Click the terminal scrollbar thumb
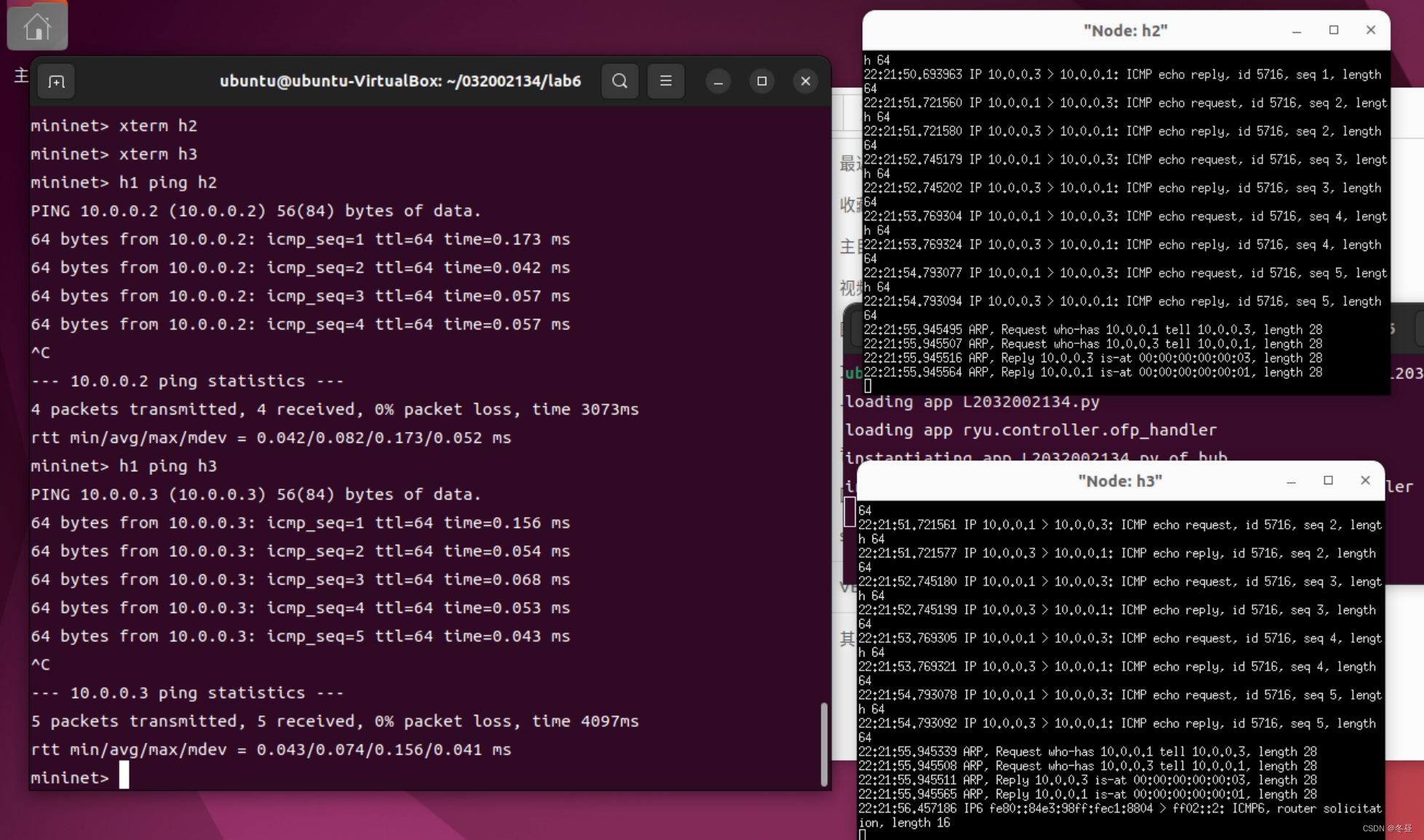 tap(824, 743)
